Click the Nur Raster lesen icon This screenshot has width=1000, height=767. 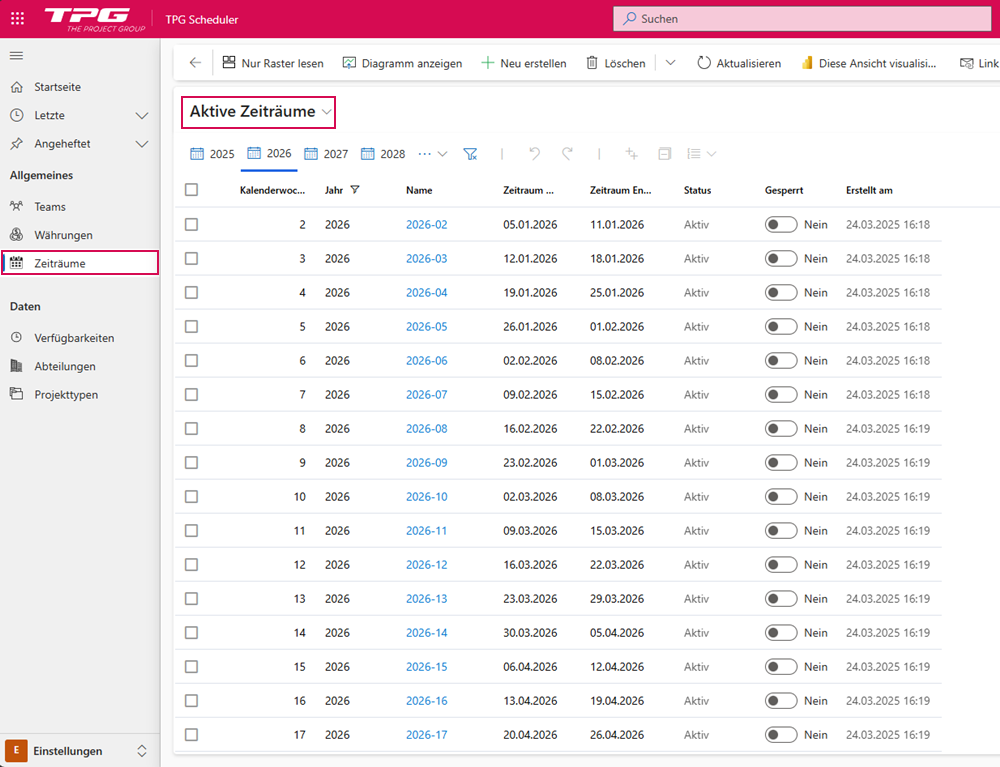coord(229,63)
